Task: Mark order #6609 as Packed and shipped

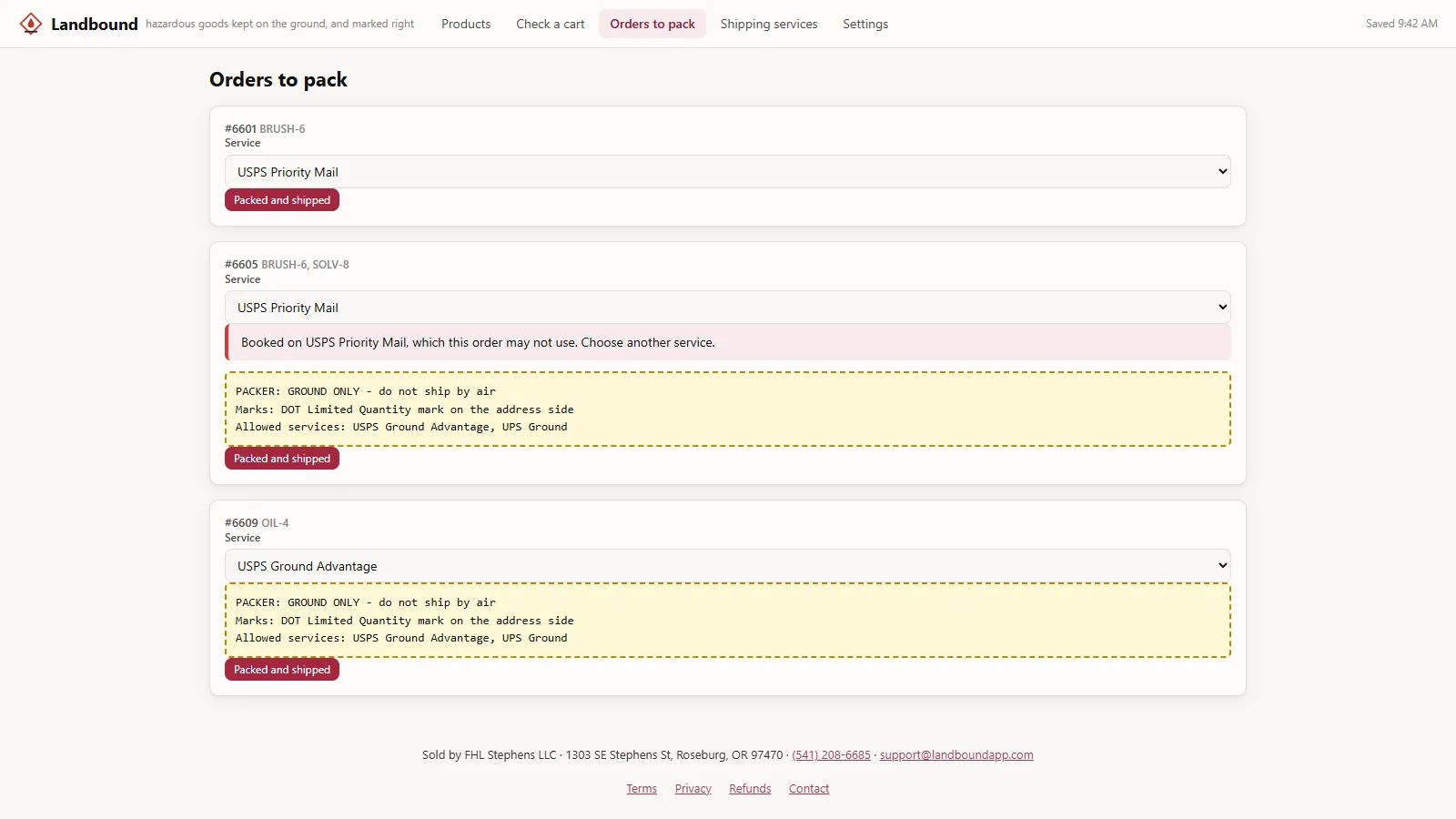Action: coord(282,670)
